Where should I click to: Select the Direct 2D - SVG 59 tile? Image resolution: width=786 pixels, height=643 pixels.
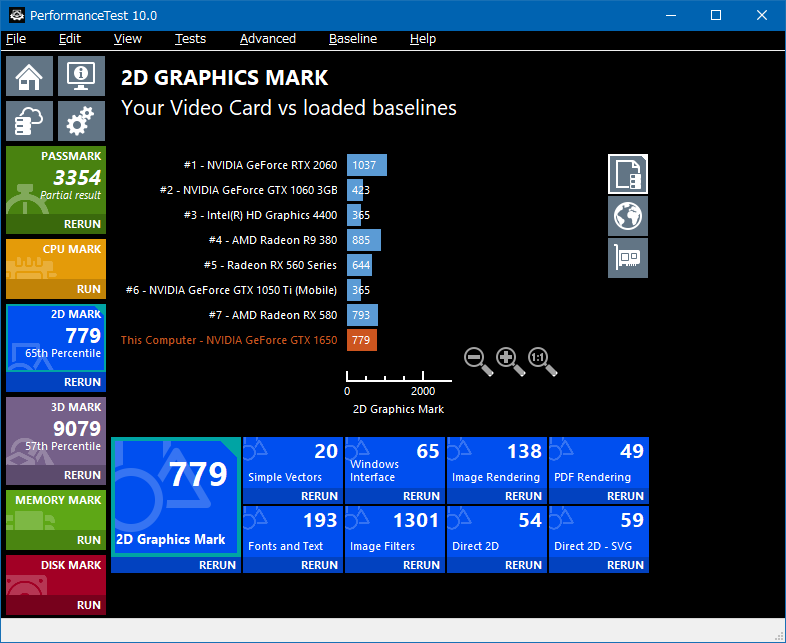pyautogui.click(x=599, y=532)
